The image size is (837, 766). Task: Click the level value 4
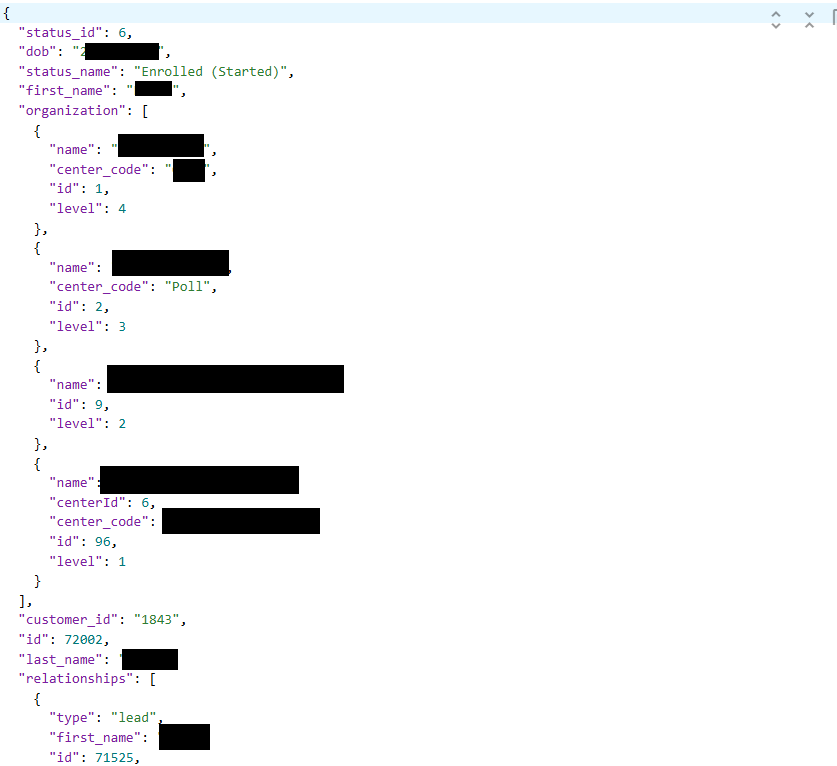tap(122, 209)
